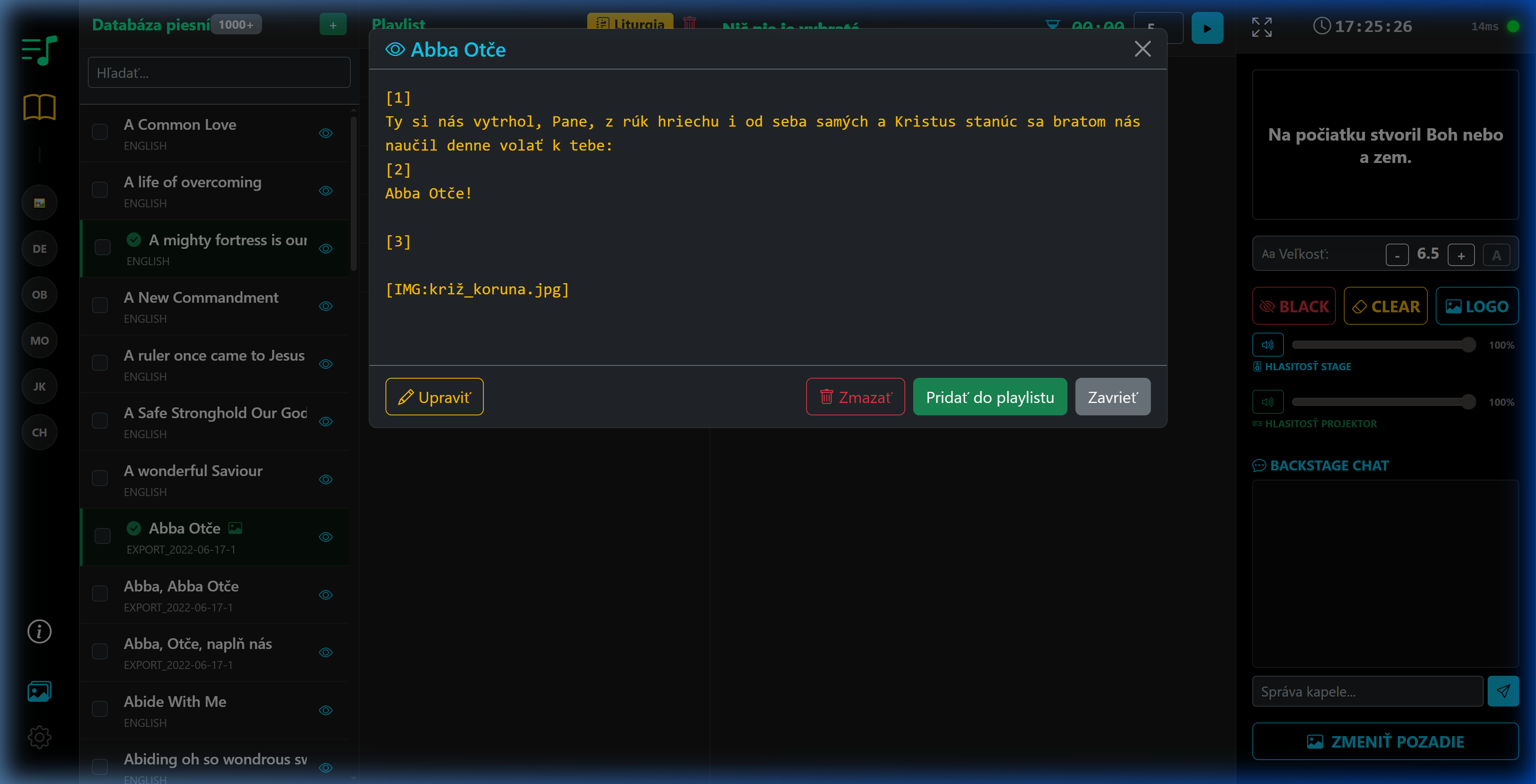Screen dimensions: 1536x784
Task: Decrease font size with minus stepper
Action: pyautogui.click(x=1397, y=255)
